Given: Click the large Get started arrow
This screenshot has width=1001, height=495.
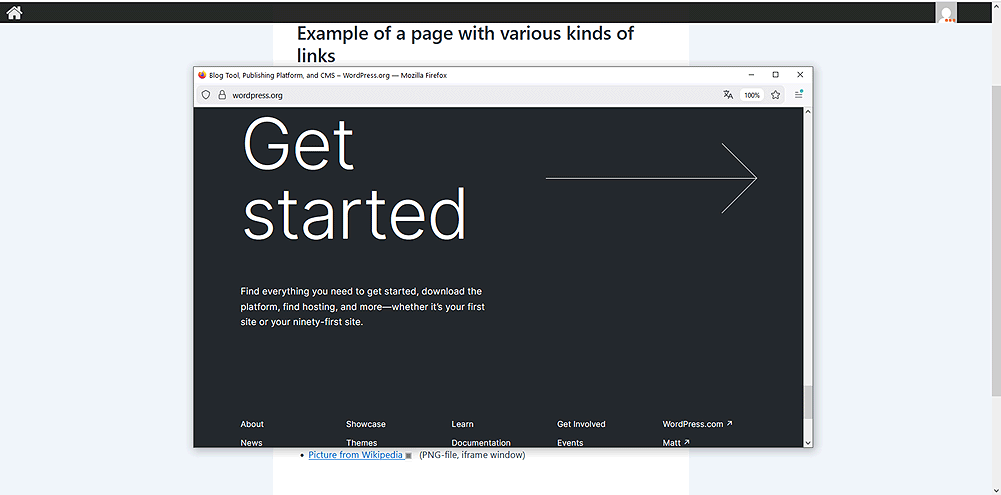Looking at the screenshot, I should [x=651, y=178].
